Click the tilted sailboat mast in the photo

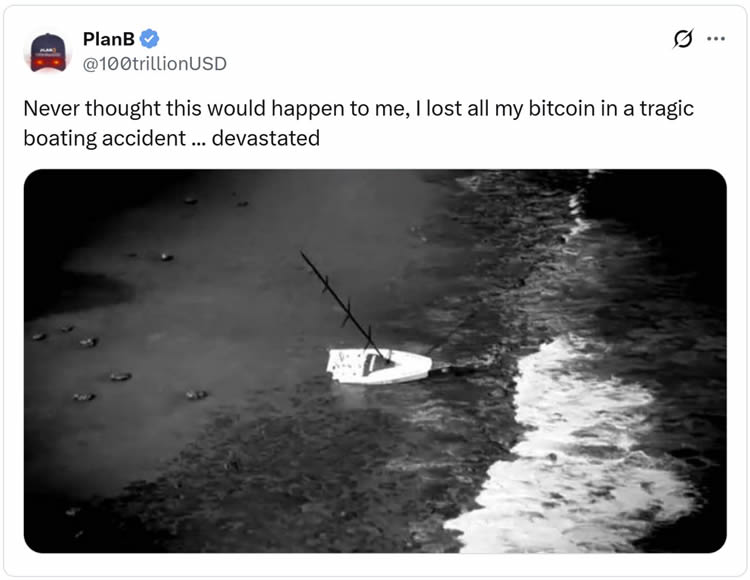(342, 302)
